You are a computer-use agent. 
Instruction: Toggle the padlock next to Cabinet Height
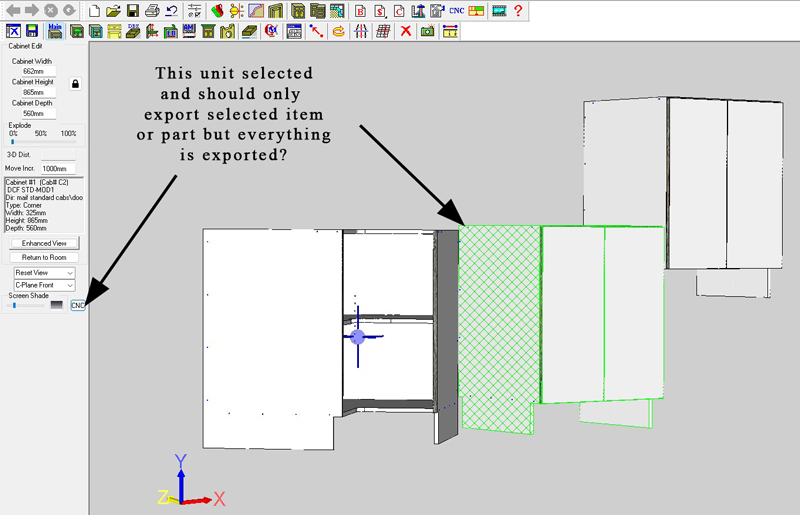pyautogui.click(x=76, y=84)
